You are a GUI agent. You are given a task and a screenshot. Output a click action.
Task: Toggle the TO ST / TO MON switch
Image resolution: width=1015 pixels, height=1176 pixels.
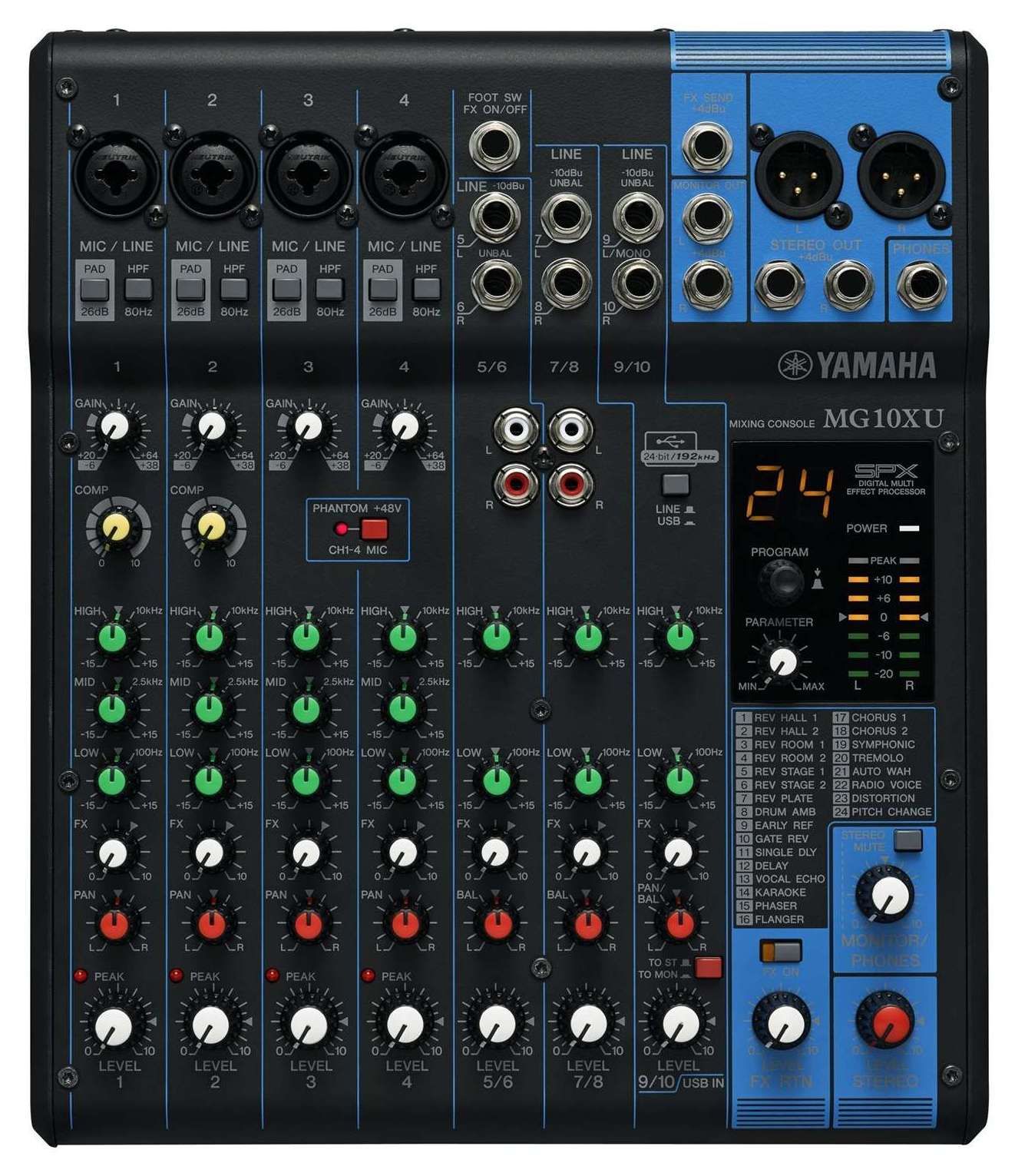tap(708, 967)
